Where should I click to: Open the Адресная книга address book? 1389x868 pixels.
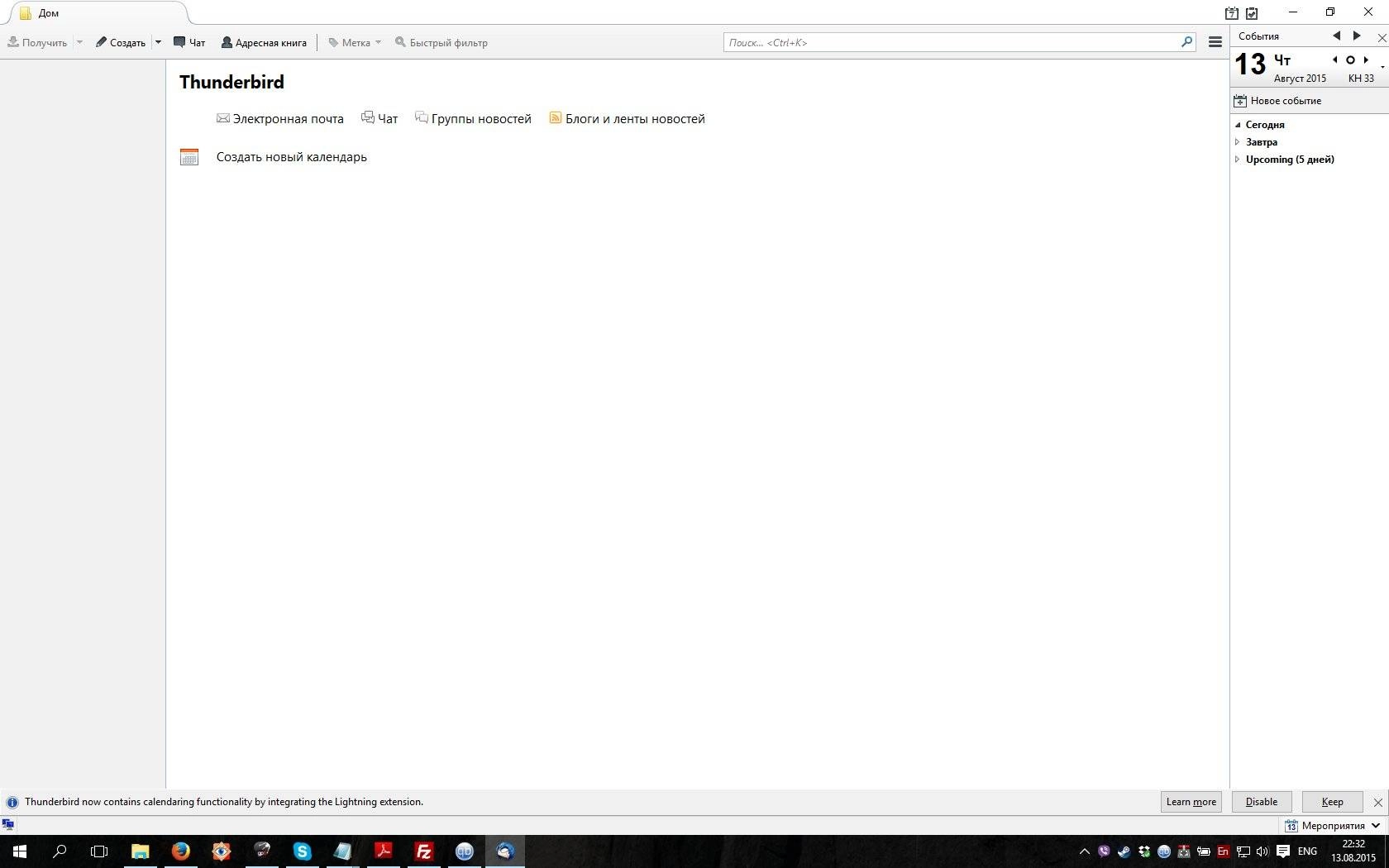pyautogui.click(x=264, y=42)
